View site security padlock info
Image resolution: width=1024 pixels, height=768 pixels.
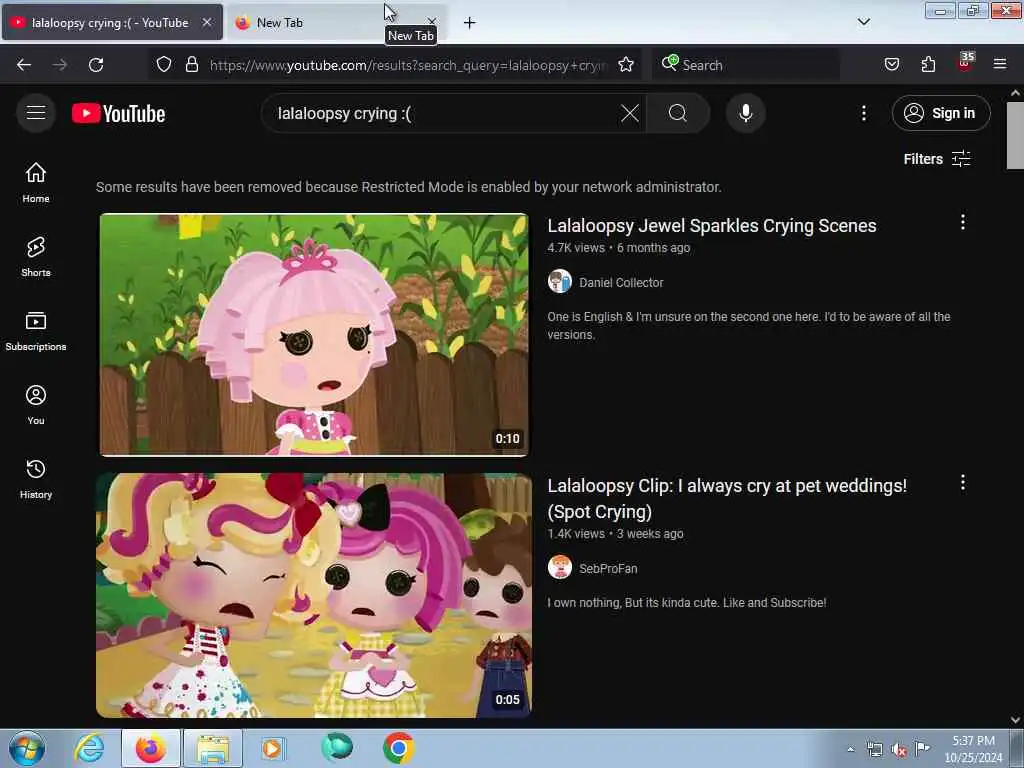pyautogui.click(x=191, y=65)
